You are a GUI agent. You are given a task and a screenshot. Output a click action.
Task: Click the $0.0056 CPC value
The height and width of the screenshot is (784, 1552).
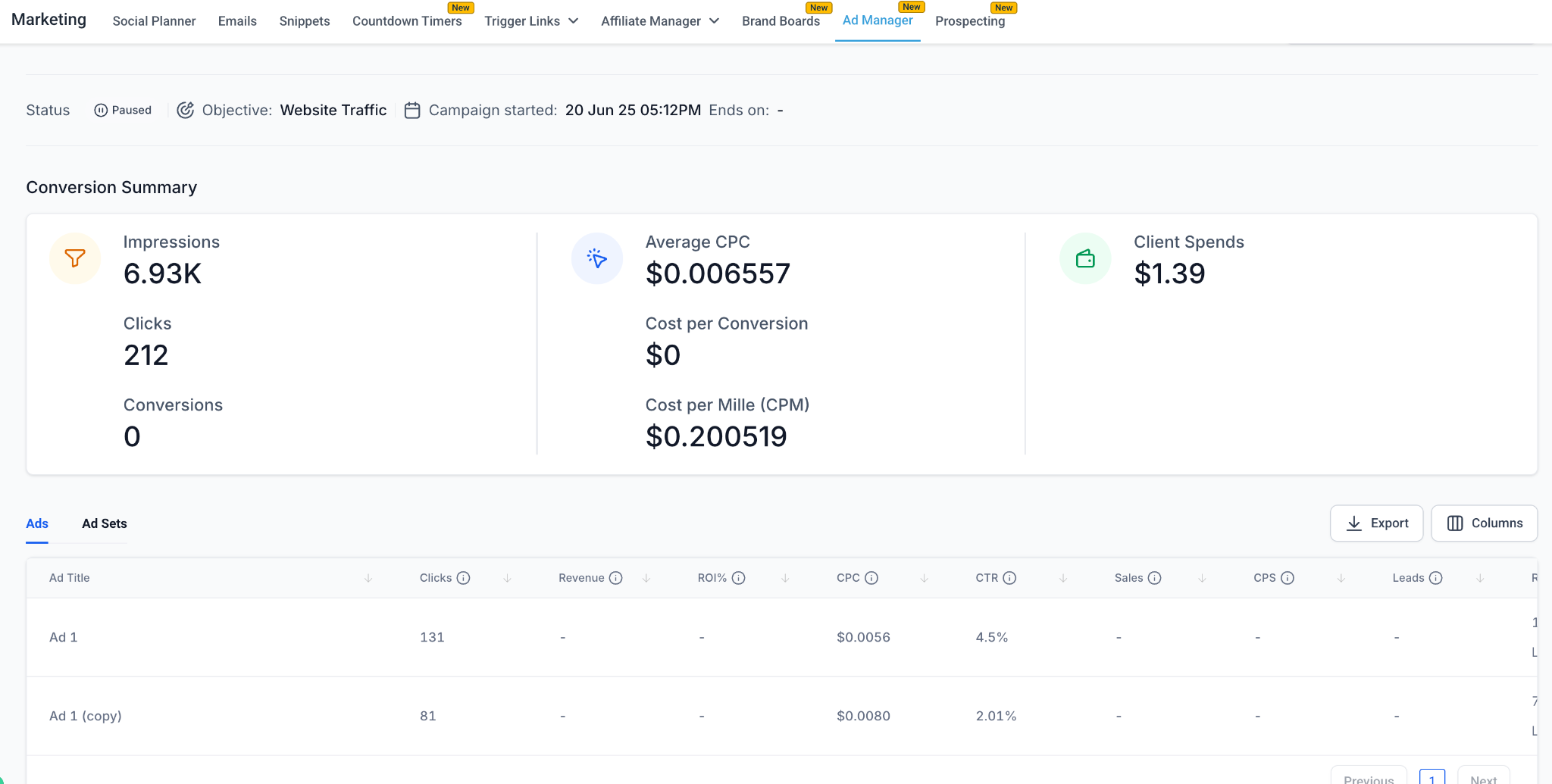(x=863, y=637)
